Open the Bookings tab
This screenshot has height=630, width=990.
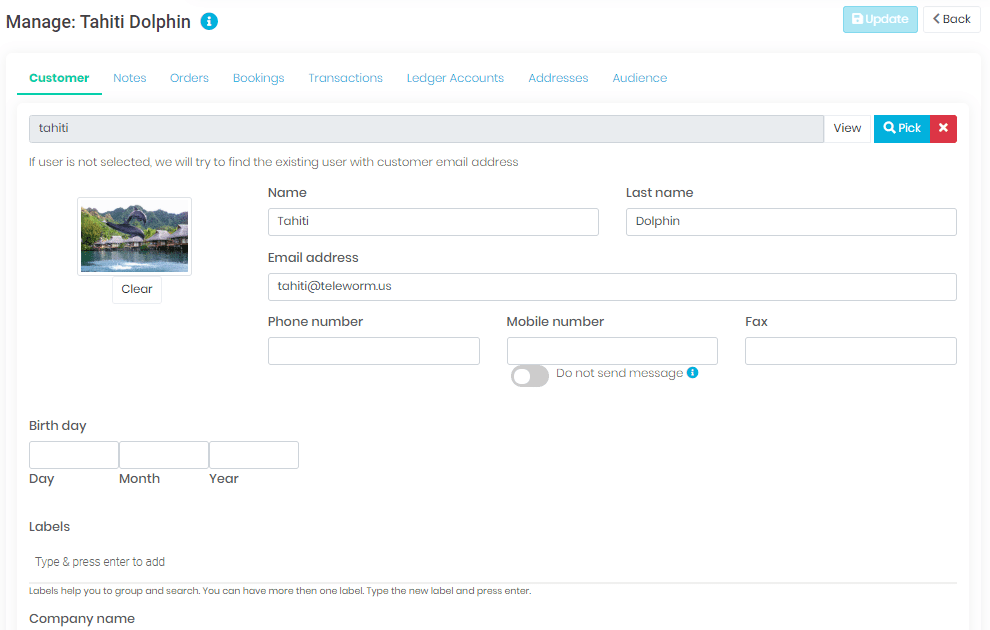[x=258, y=78]
